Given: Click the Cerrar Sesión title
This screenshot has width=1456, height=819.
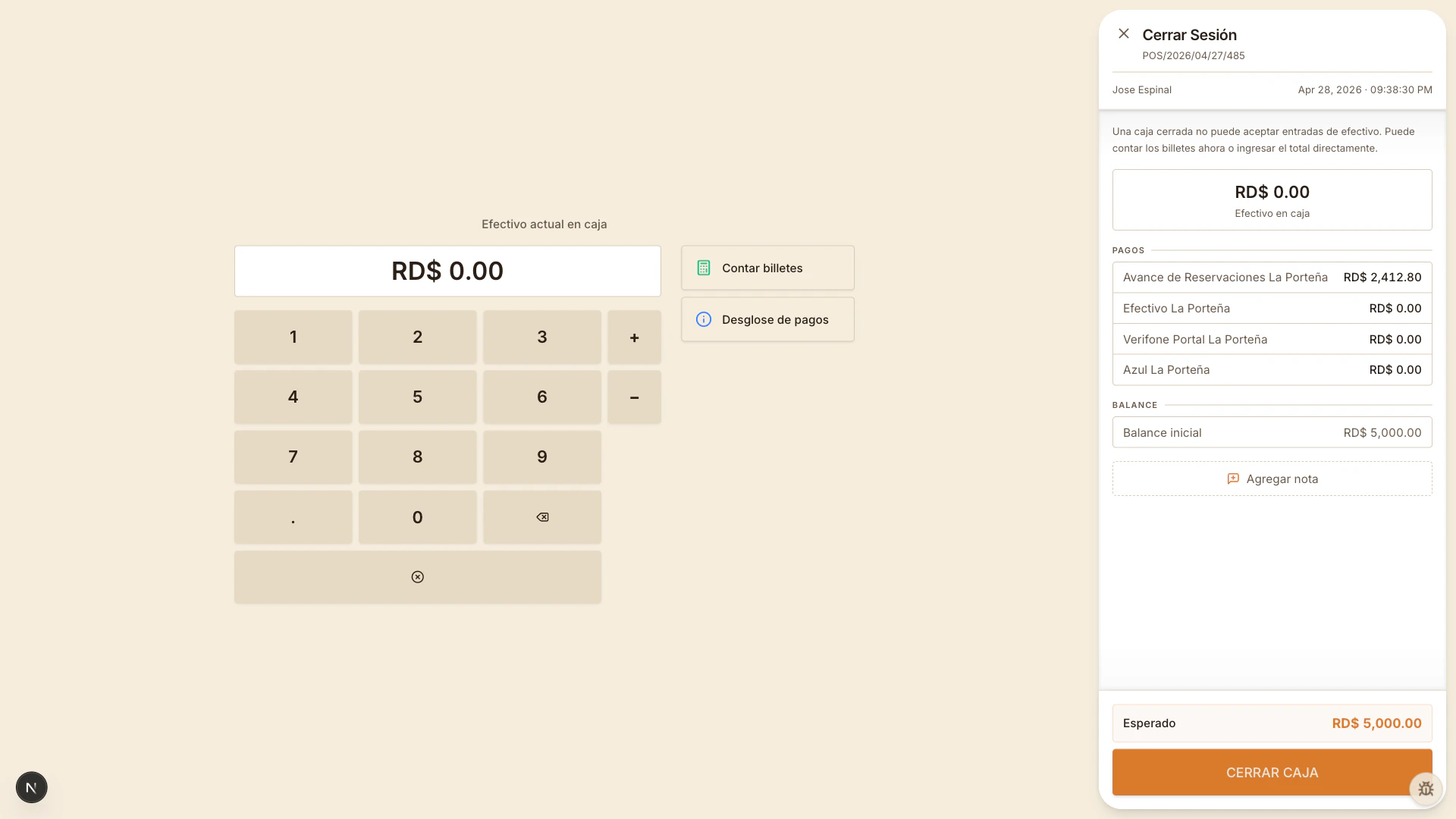Looking at the screenshot, I should coord(1189,35).
